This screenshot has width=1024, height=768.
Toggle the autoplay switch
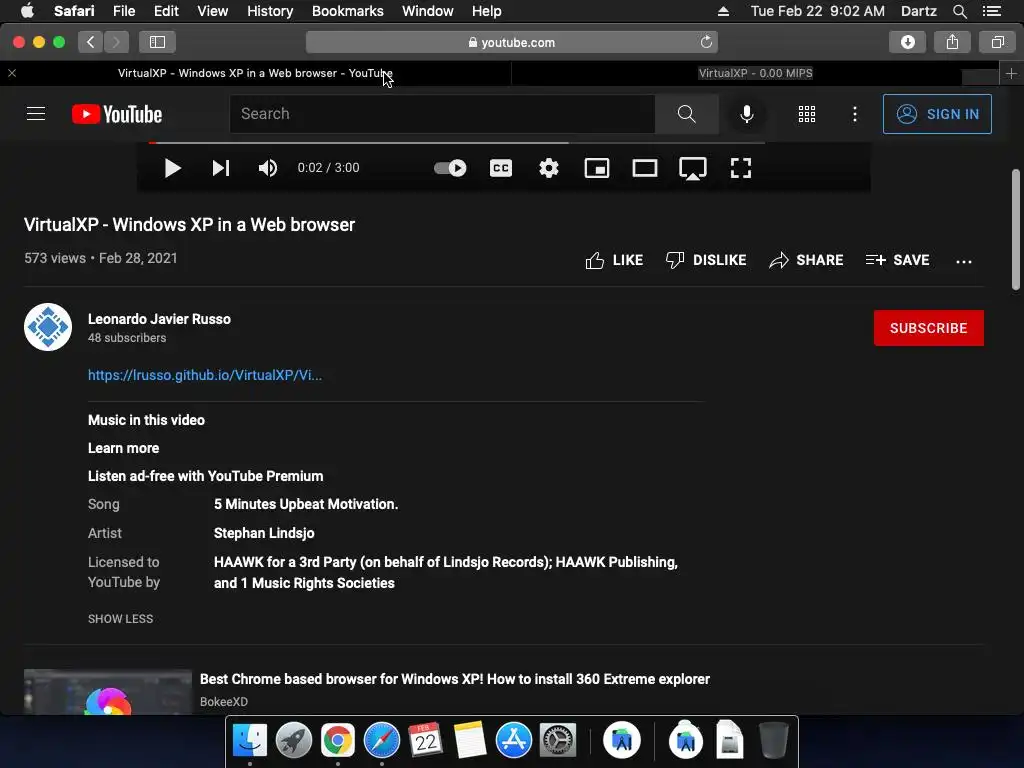point(450,168)
